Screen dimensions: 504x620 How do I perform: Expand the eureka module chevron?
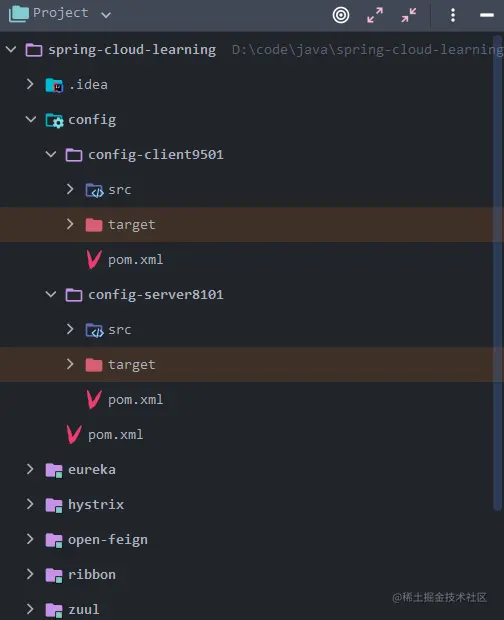[30, 469]
